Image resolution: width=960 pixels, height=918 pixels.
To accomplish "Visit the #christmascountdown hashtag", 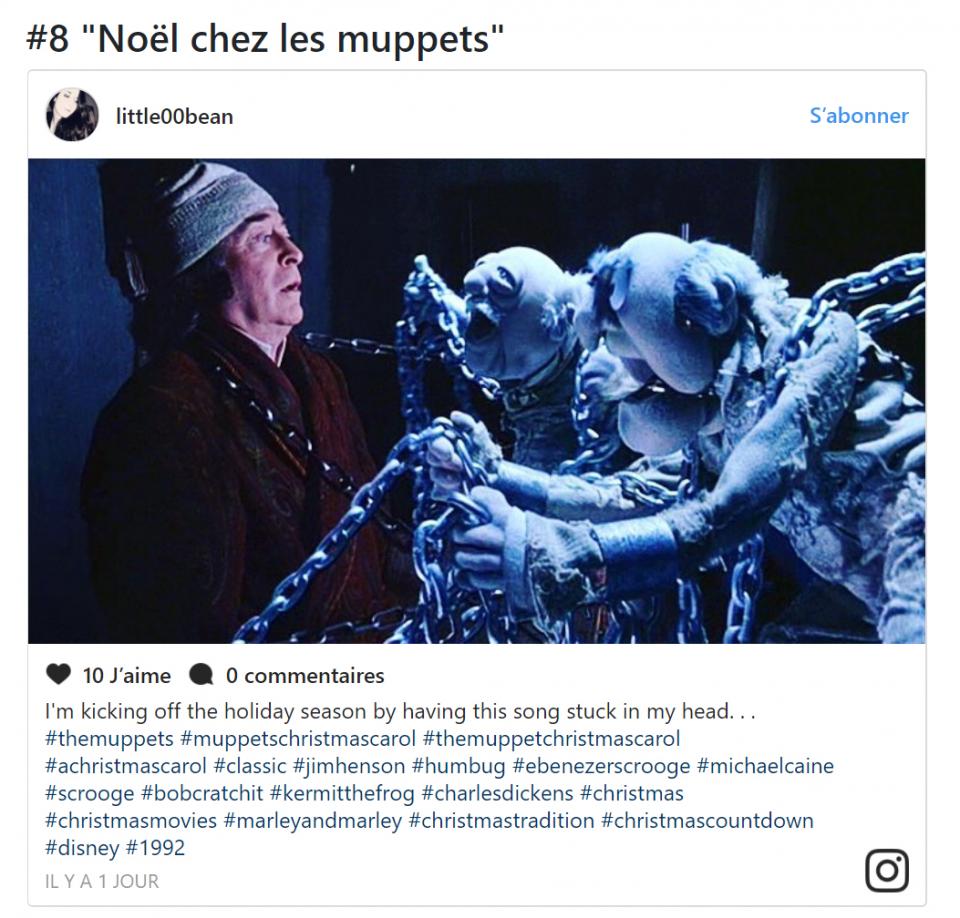I will pos(708,821).
